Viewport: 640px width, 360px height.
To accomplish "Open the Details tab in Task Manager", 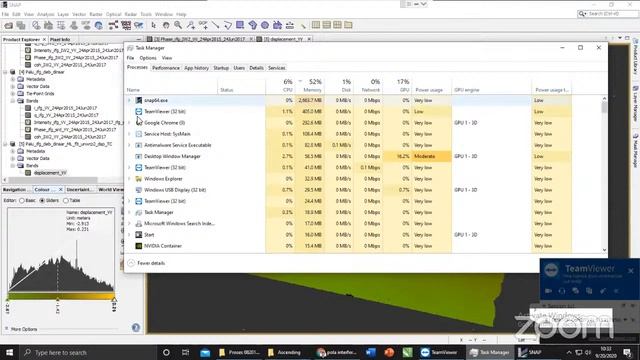I will 256,68.
